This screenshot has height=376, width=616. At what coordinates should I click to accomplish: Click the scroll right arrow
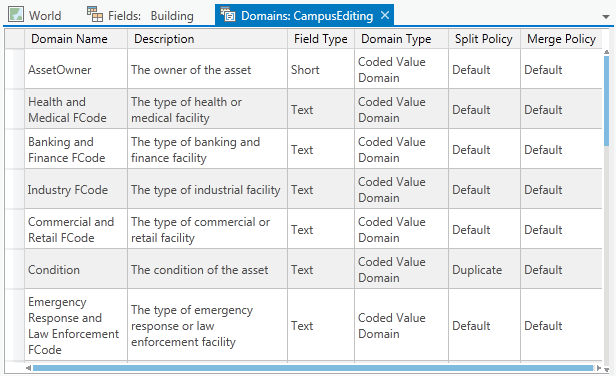coord(599,368)
